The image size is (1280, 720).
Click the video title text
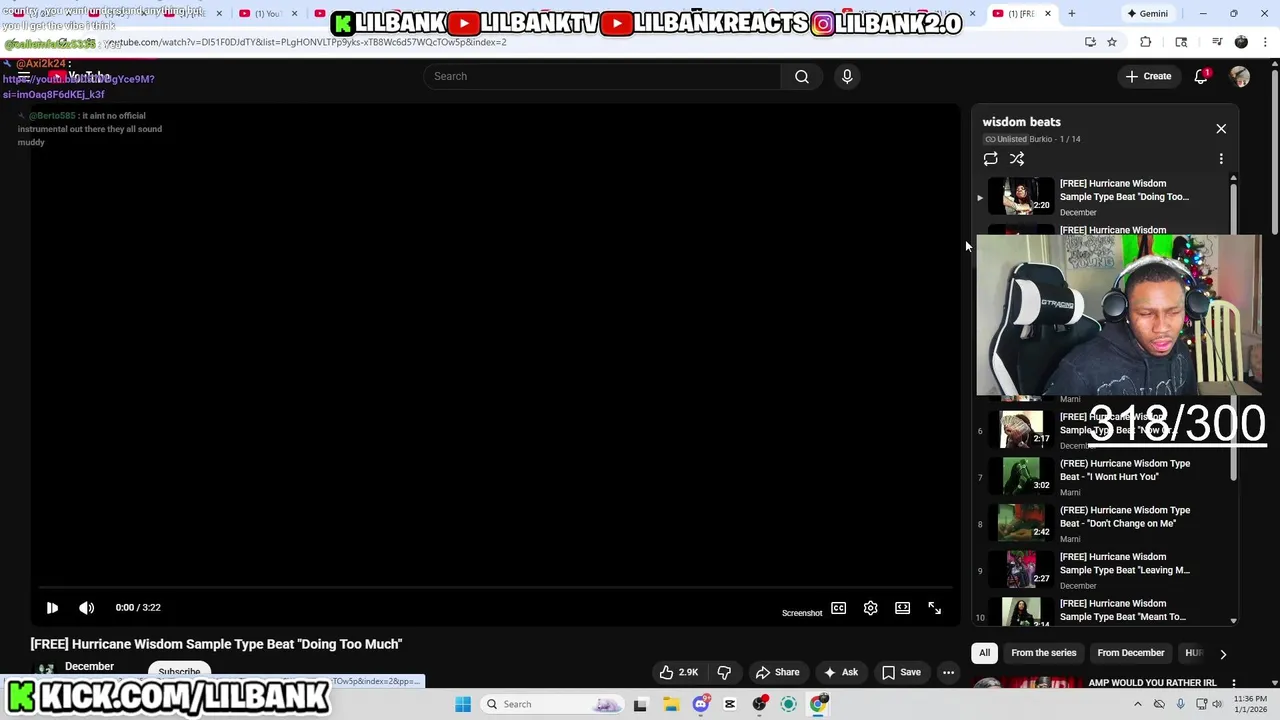pyautogui.click(x=216, y=644)
